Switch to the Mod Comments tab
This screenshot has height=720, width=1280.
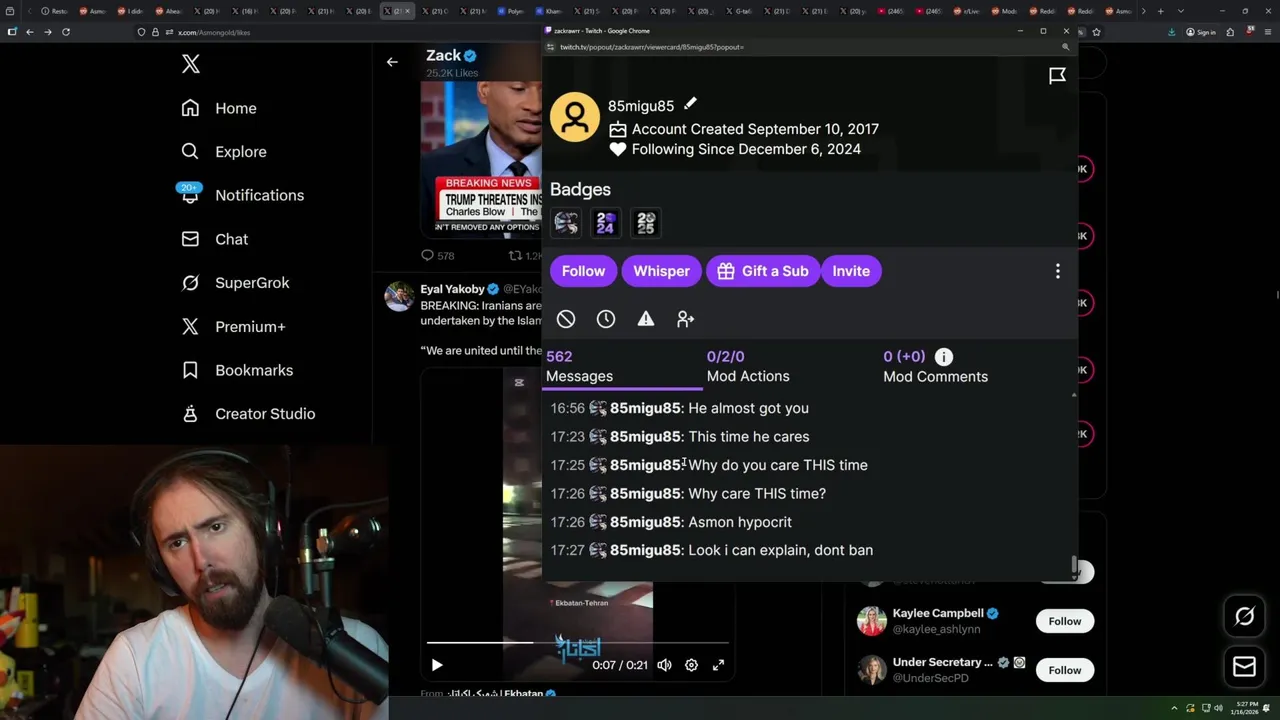935,367
